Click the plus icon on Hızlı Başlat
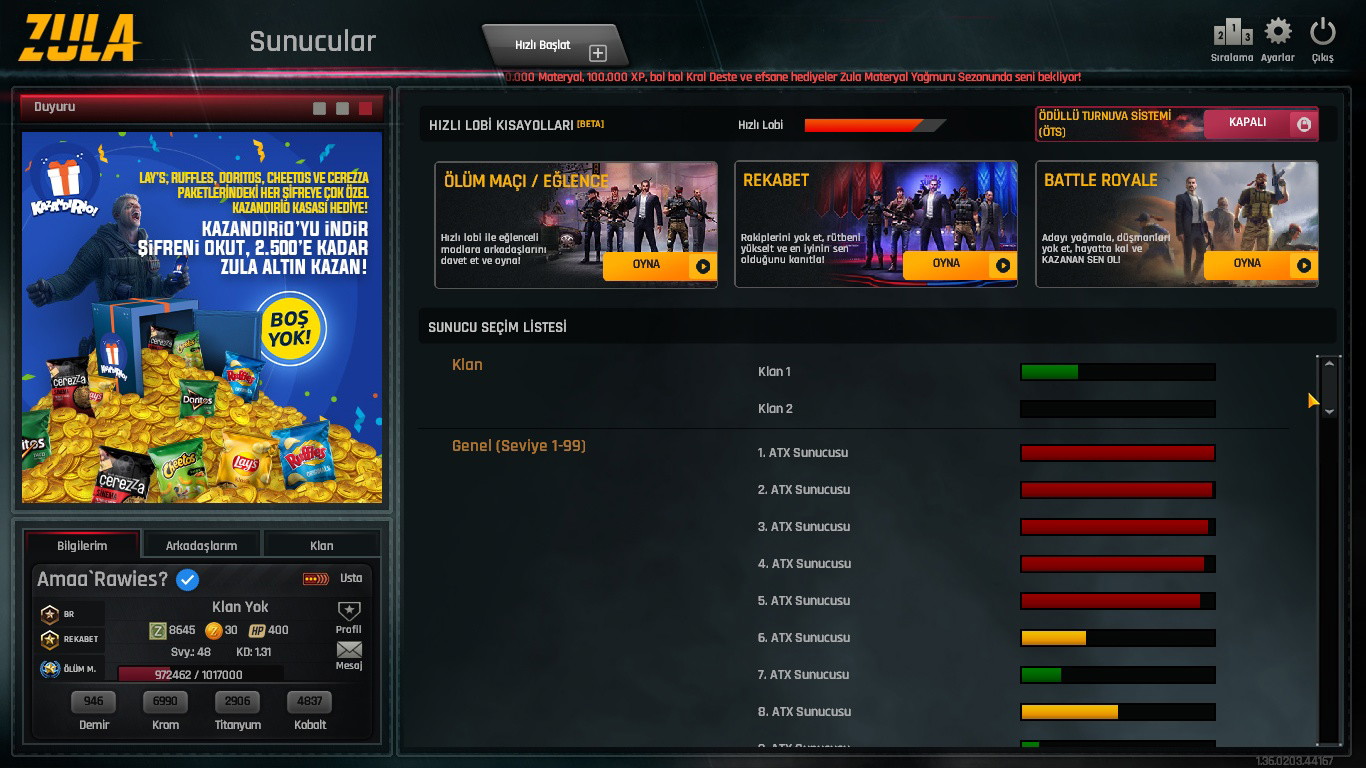 pyautogui.click(x=598, y=53)
